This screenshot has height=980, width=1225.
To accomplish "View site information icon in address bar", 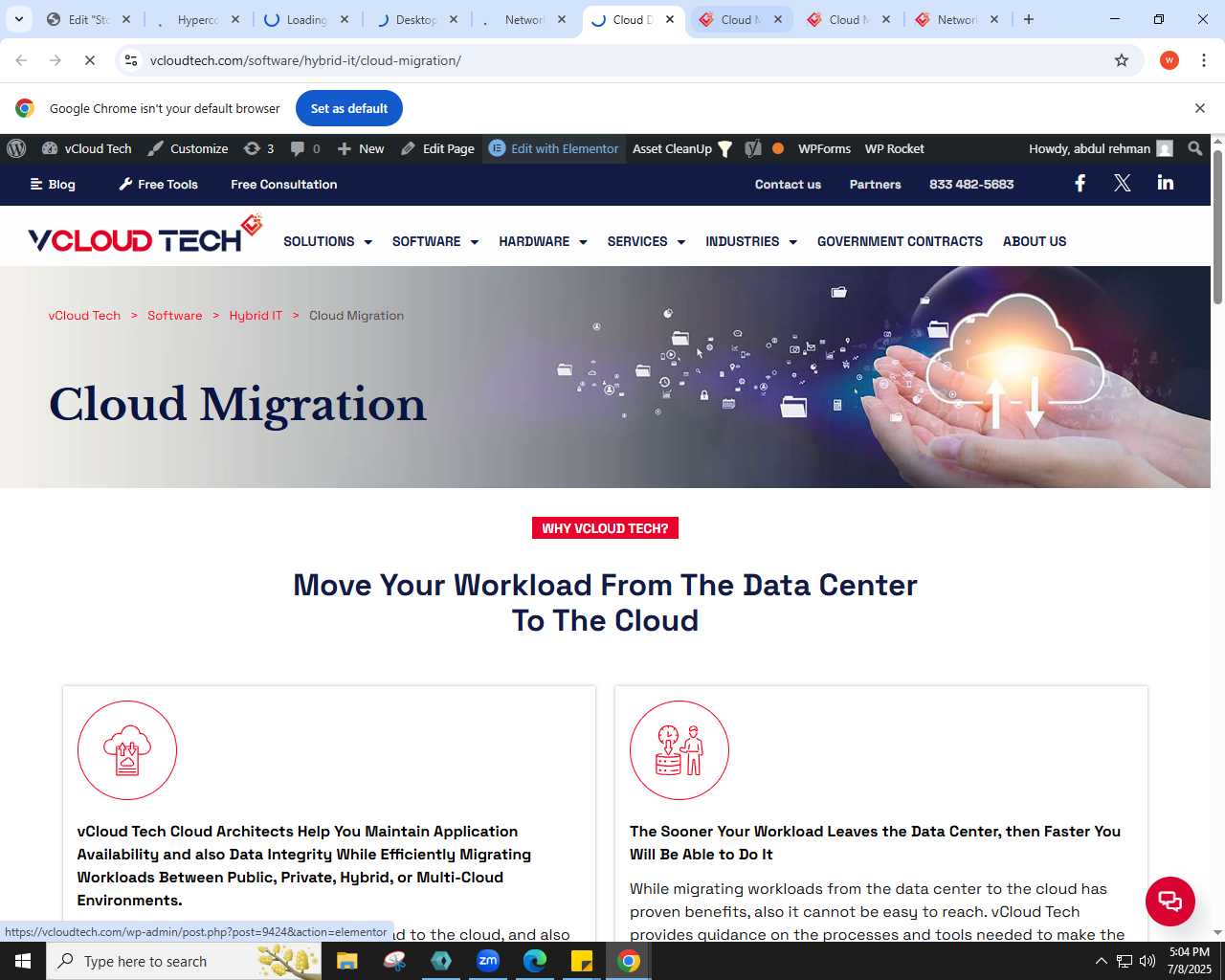I will (131, 60).
